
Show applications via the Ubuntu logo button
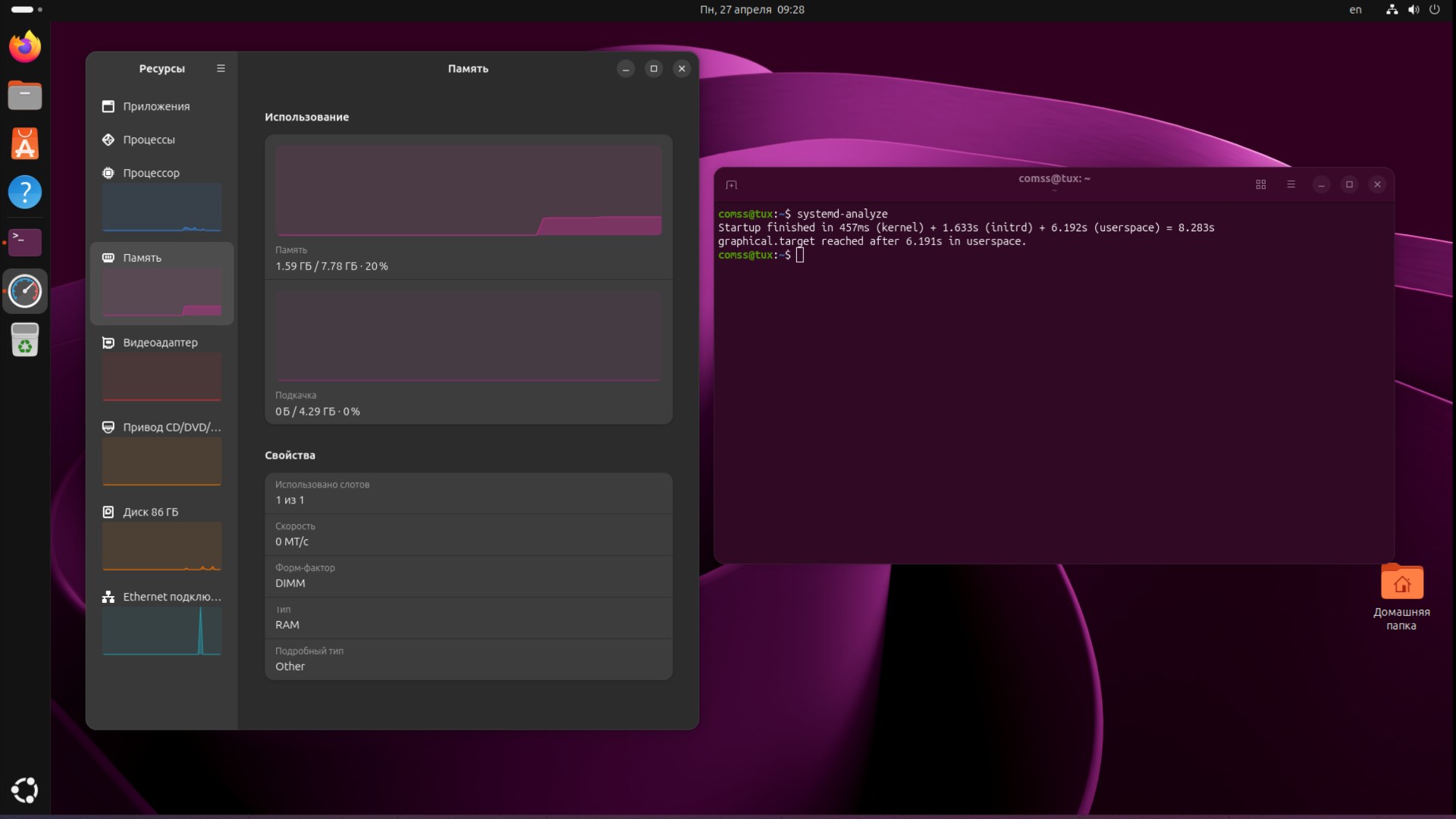[25, 790]
